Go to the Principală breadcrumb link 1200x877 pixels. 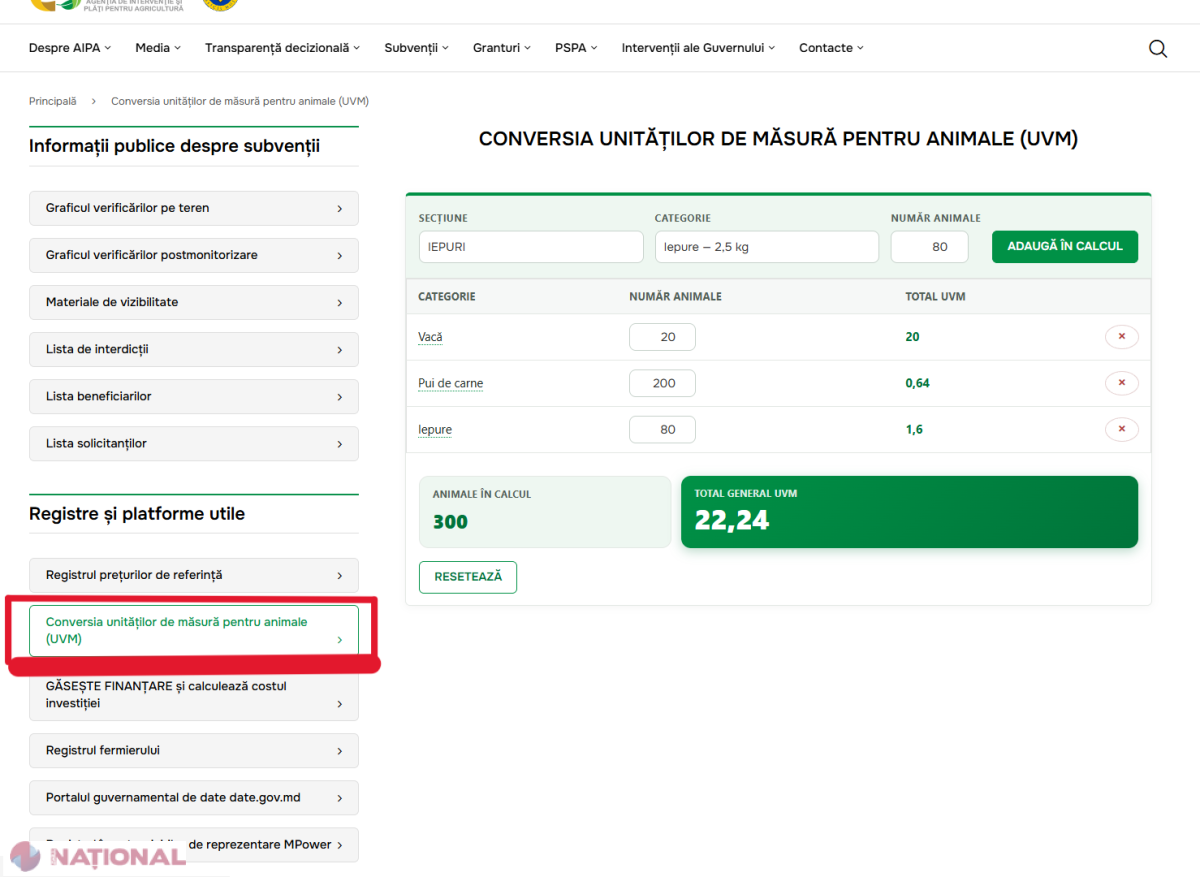(x=52, y=101)
